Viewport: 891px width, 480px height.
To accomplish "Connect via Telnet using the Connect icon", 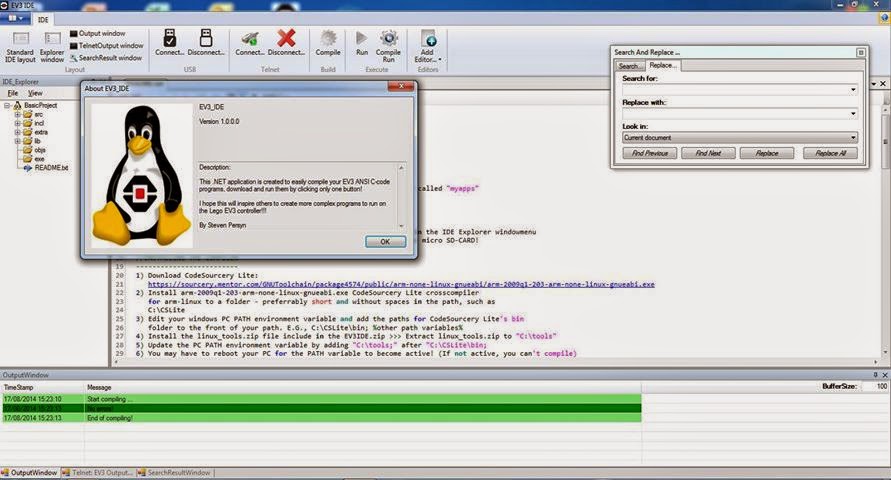I will click(x=249, y=43).
